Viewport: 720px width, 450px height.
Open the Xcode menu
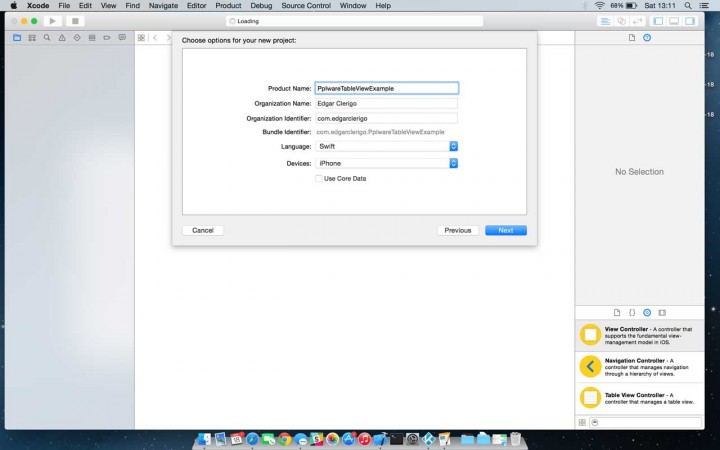point(38,6)
